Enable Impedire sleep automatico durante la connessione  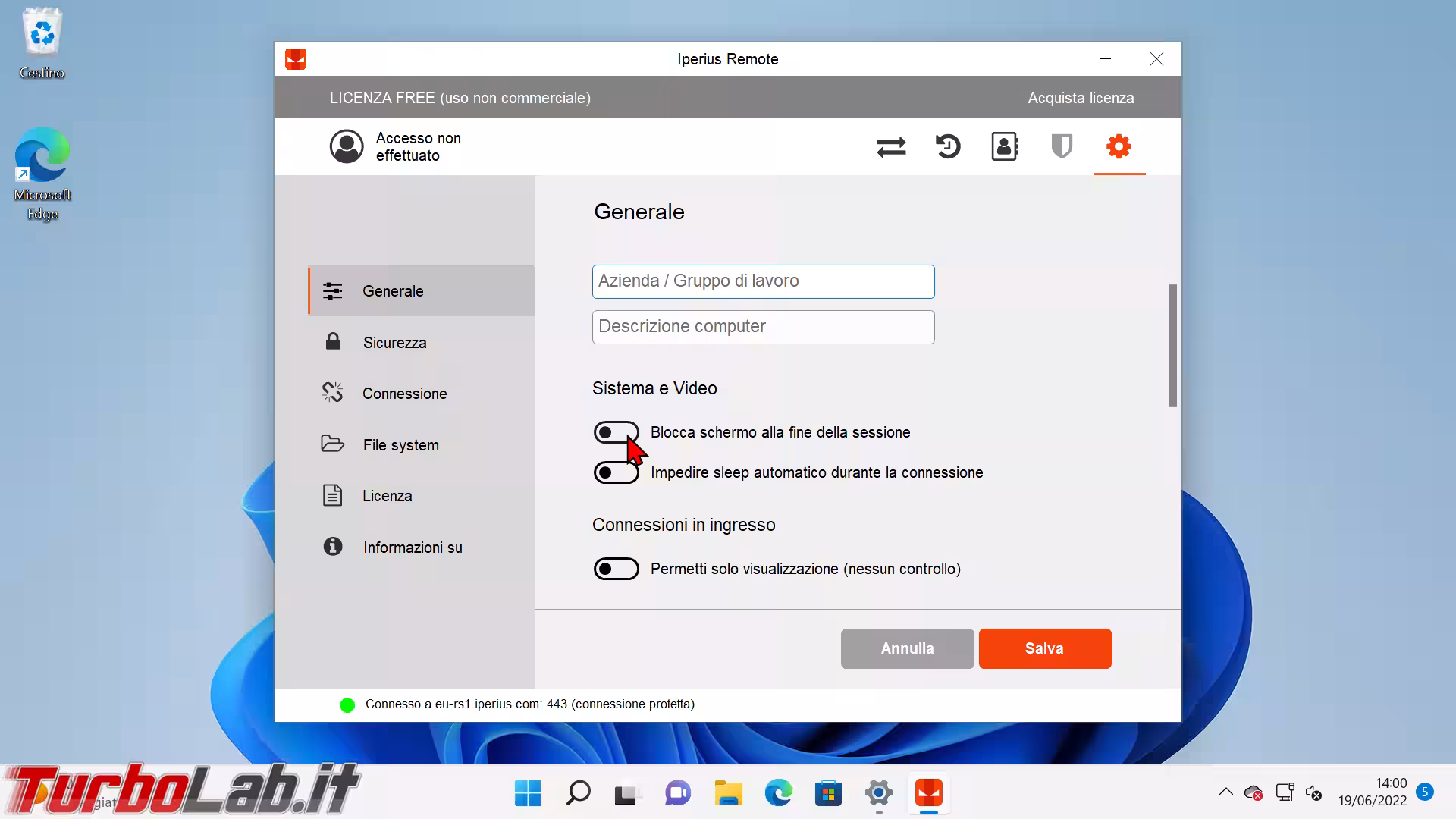pyautogui.click(x=616, y=472)
